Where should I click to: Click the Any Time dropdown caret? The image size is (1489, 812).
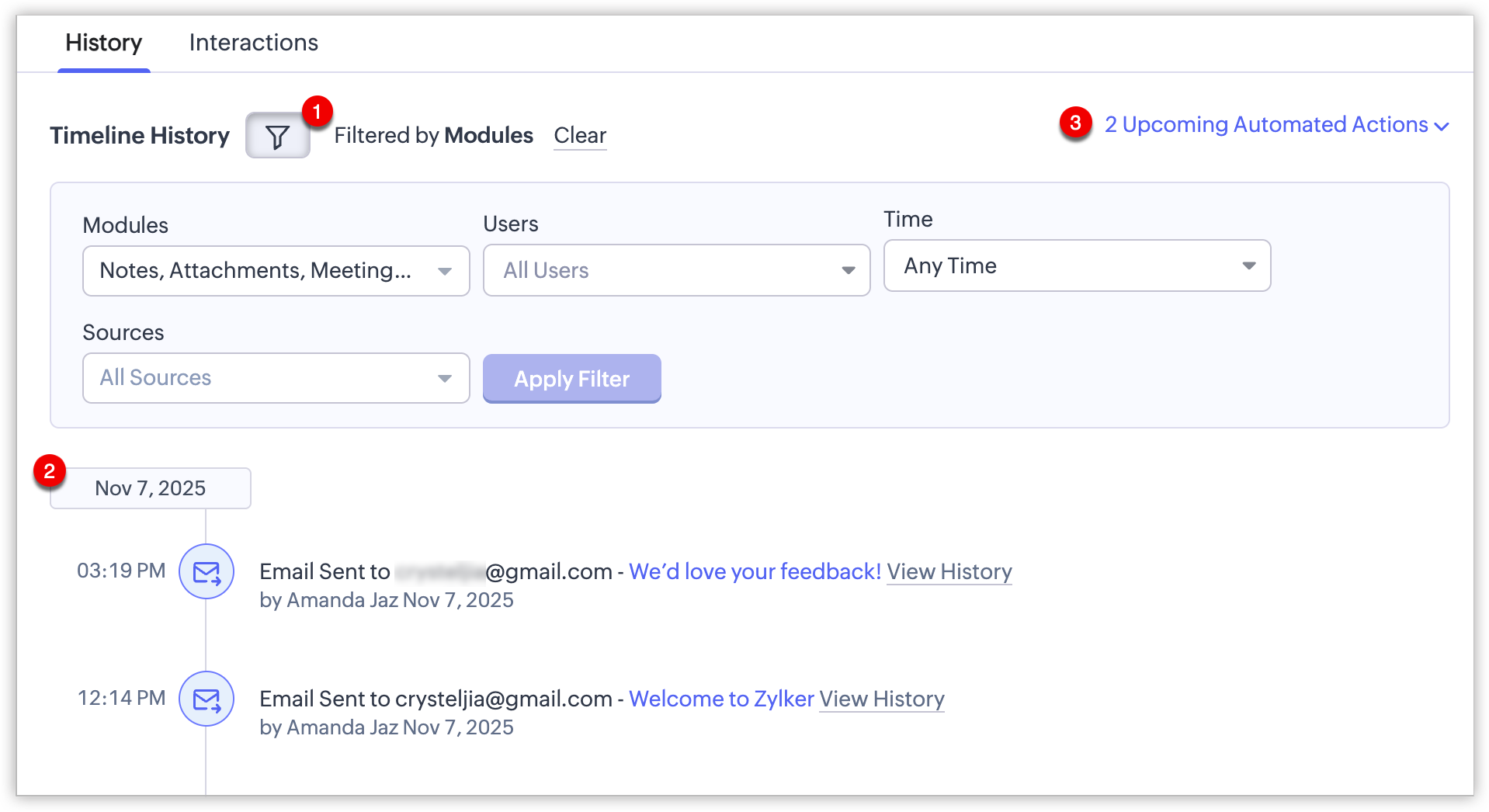tap(1248, 266)
